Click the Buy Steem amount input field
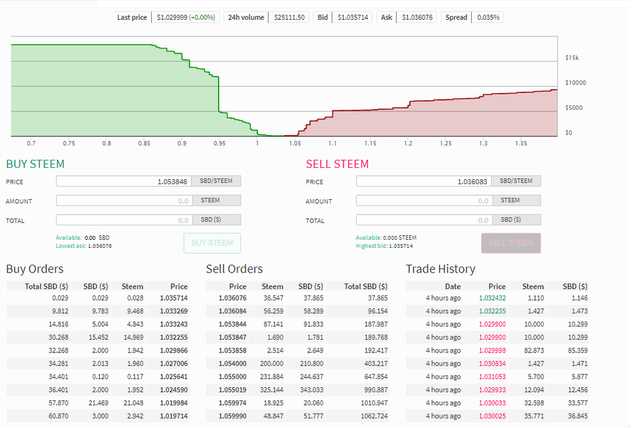Screen dimensions: 640x428 124,200
